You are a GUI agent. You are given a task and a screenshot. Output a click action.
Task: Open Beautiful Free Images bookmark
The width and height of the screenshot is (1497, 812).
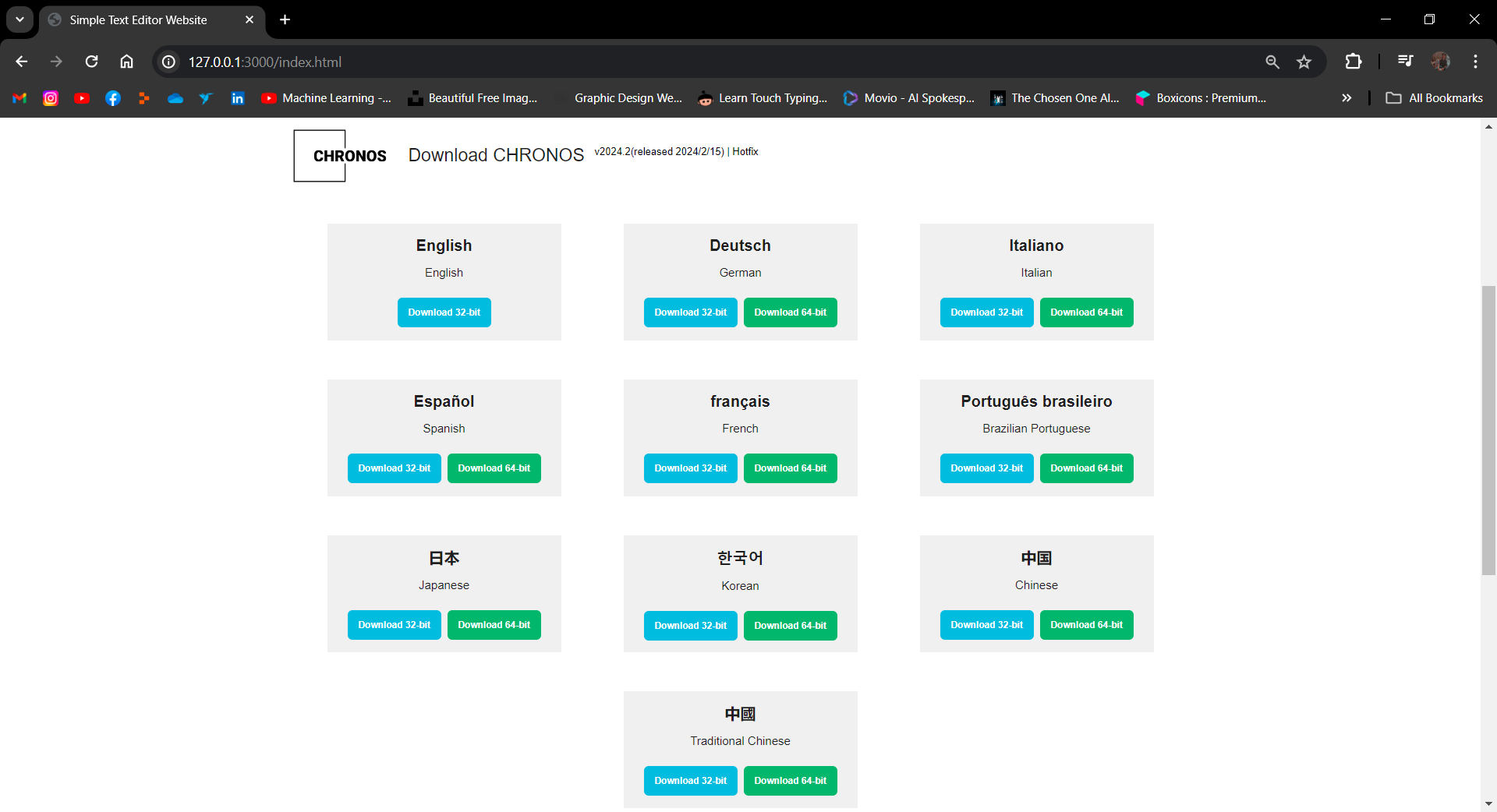click(x=473, y=98)
